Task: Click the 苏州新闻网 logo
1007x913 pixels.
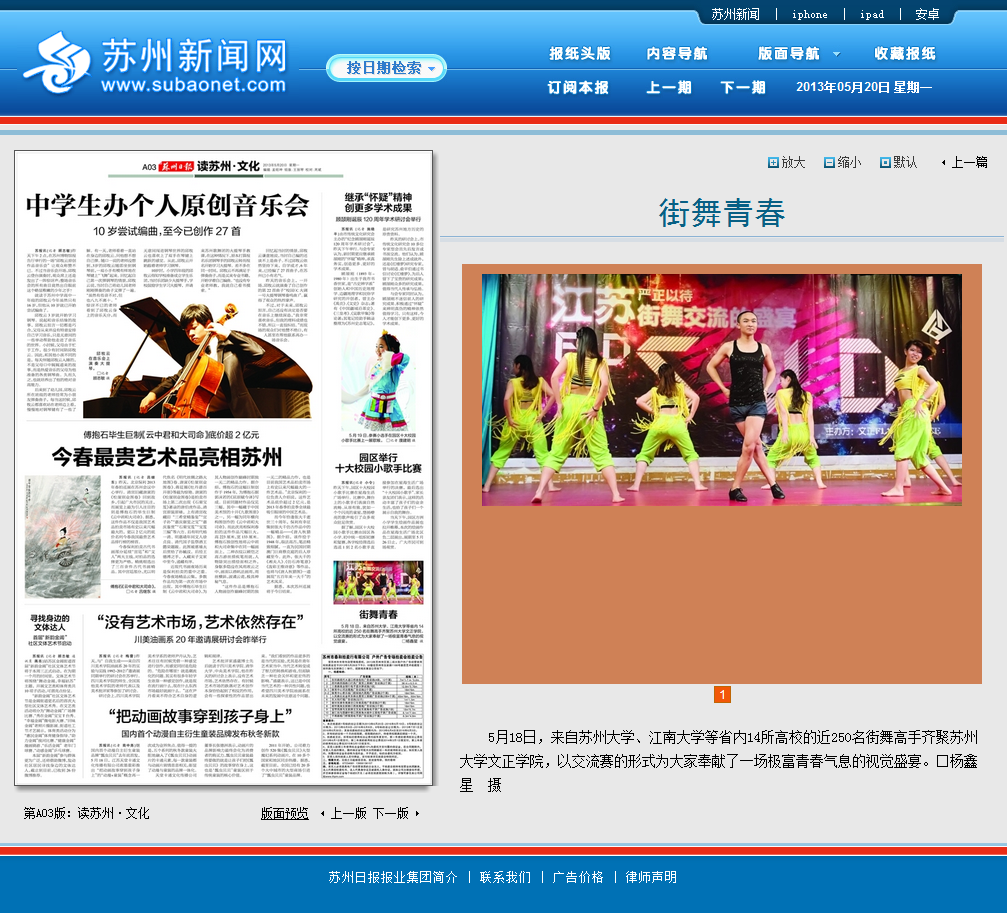Action: (155, 66)
